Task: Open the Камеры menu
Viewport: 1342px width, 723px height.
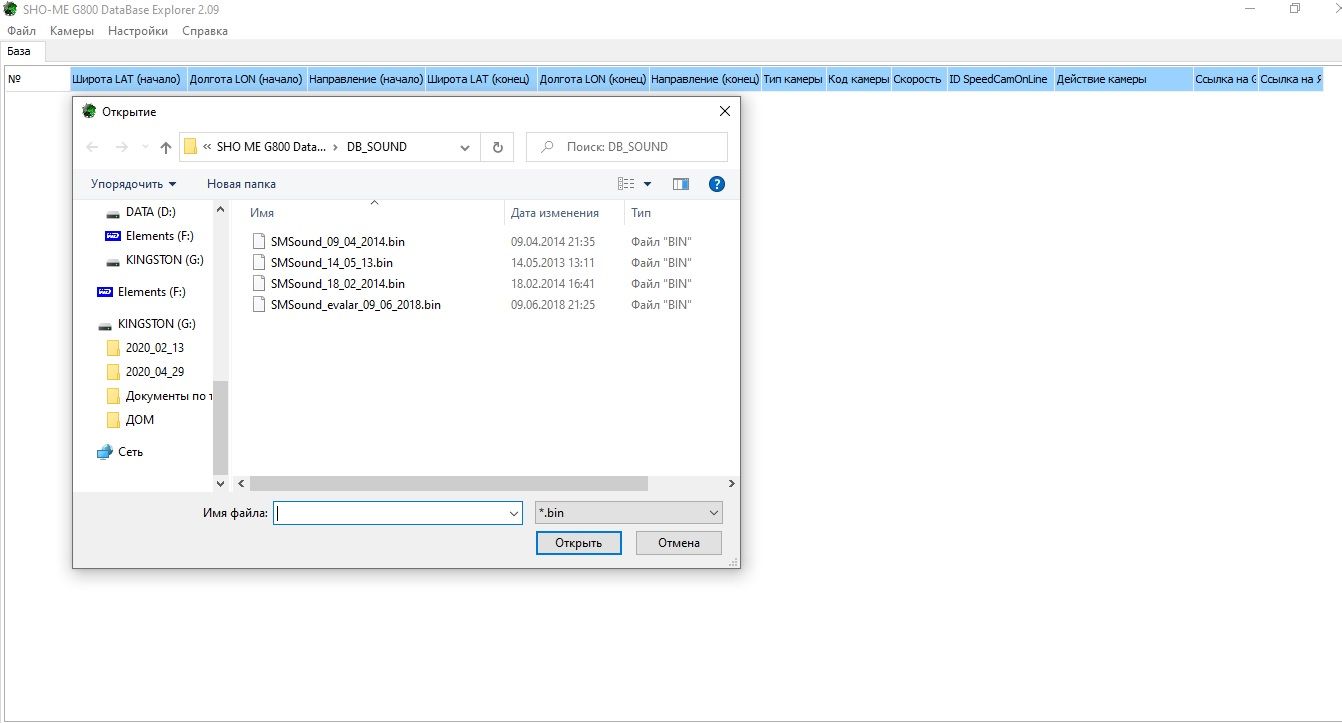Action: coord(72,31)
